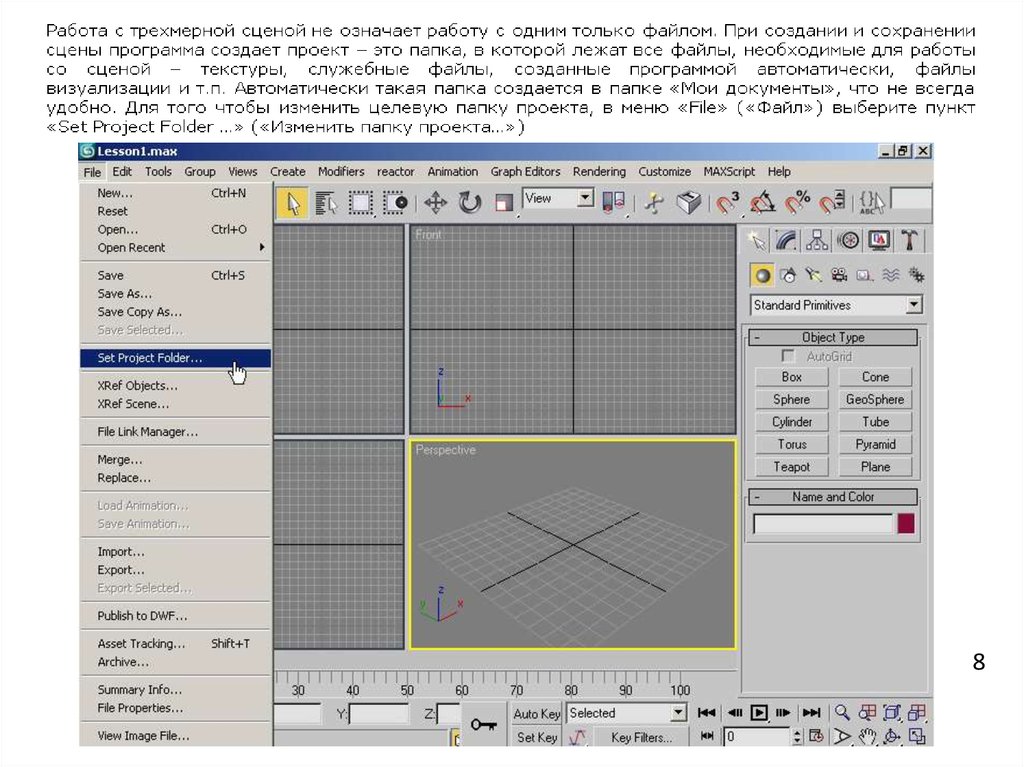Open the Modify panel tab
This screenshot has width=1024, height=767.
787,240
